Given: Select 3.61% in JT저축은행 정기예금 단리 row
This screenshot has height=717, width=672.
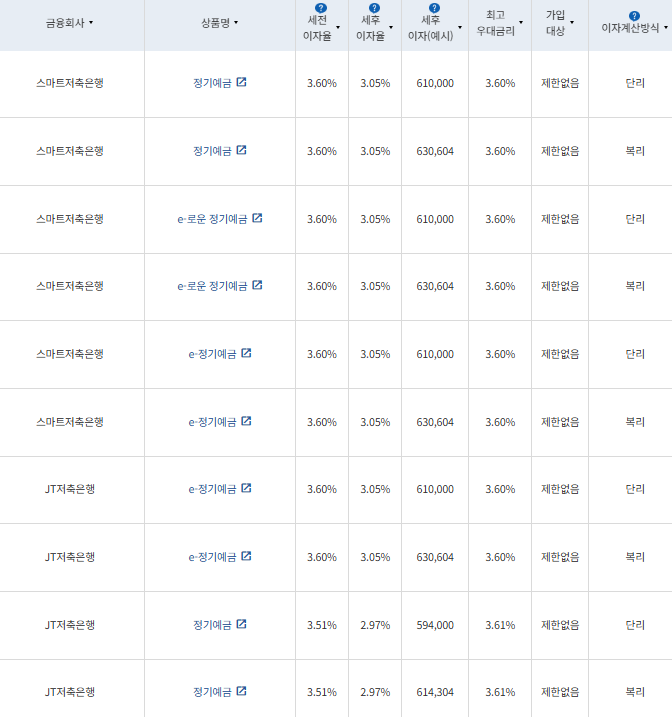Looking at the screenshot, I should click(500, 625).
